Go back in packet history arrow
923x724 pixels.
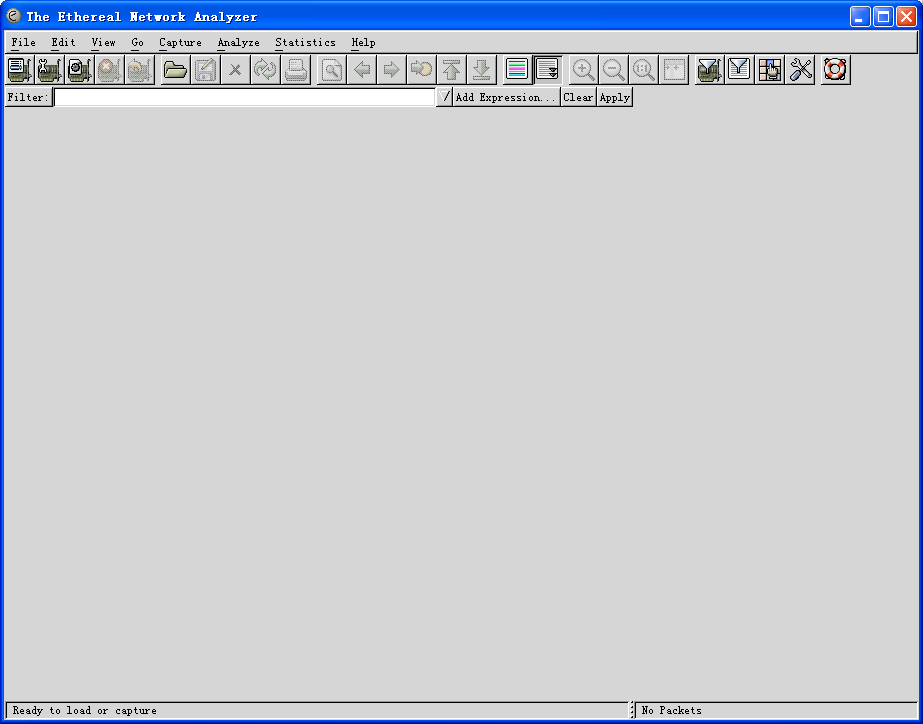point(361,70)
